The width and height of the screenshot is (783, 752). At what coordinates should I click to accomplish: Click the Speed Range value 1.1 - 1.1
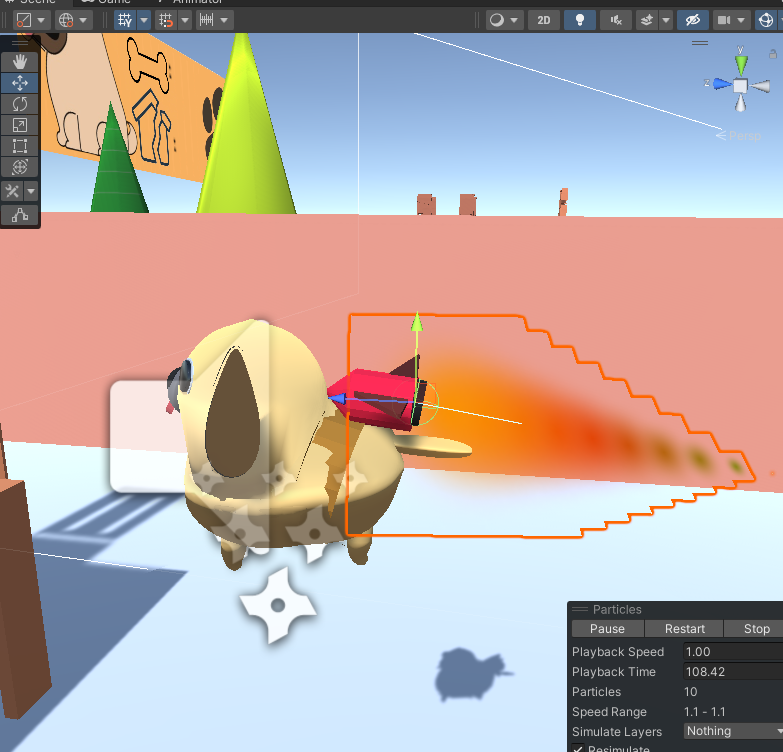pos(704,712)
